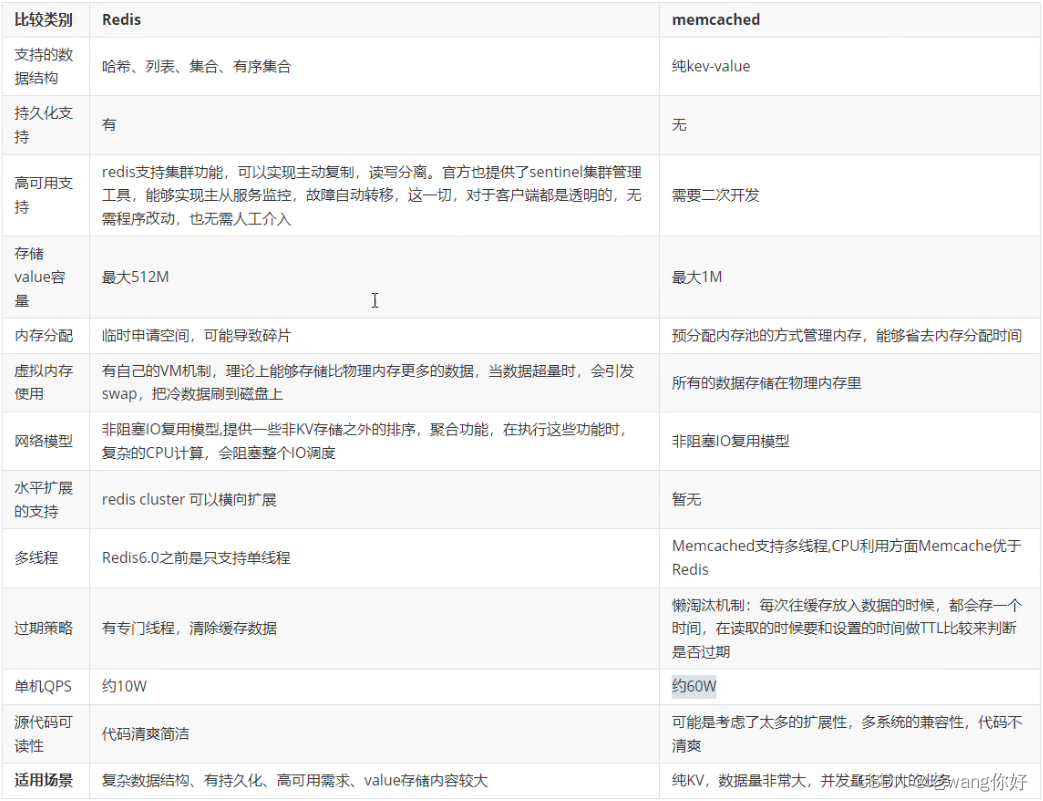Click the '比较类别' header cell

[x=43, y=20]
